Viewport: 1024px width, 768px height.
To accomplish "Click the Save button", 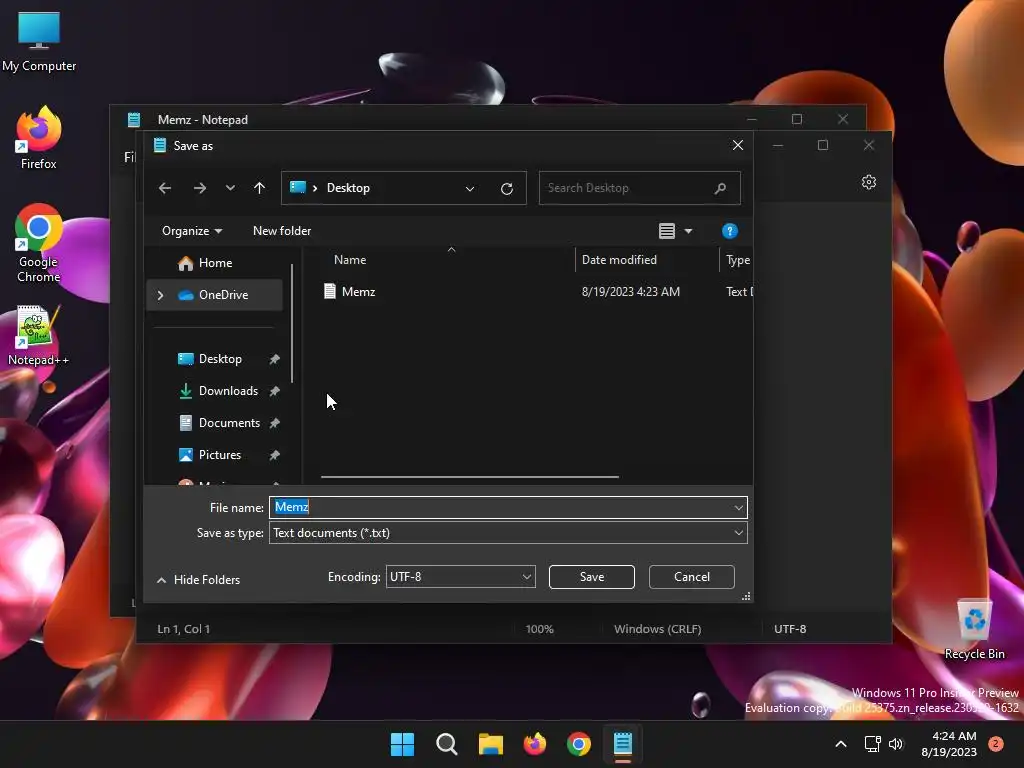I will click(592, 577).
